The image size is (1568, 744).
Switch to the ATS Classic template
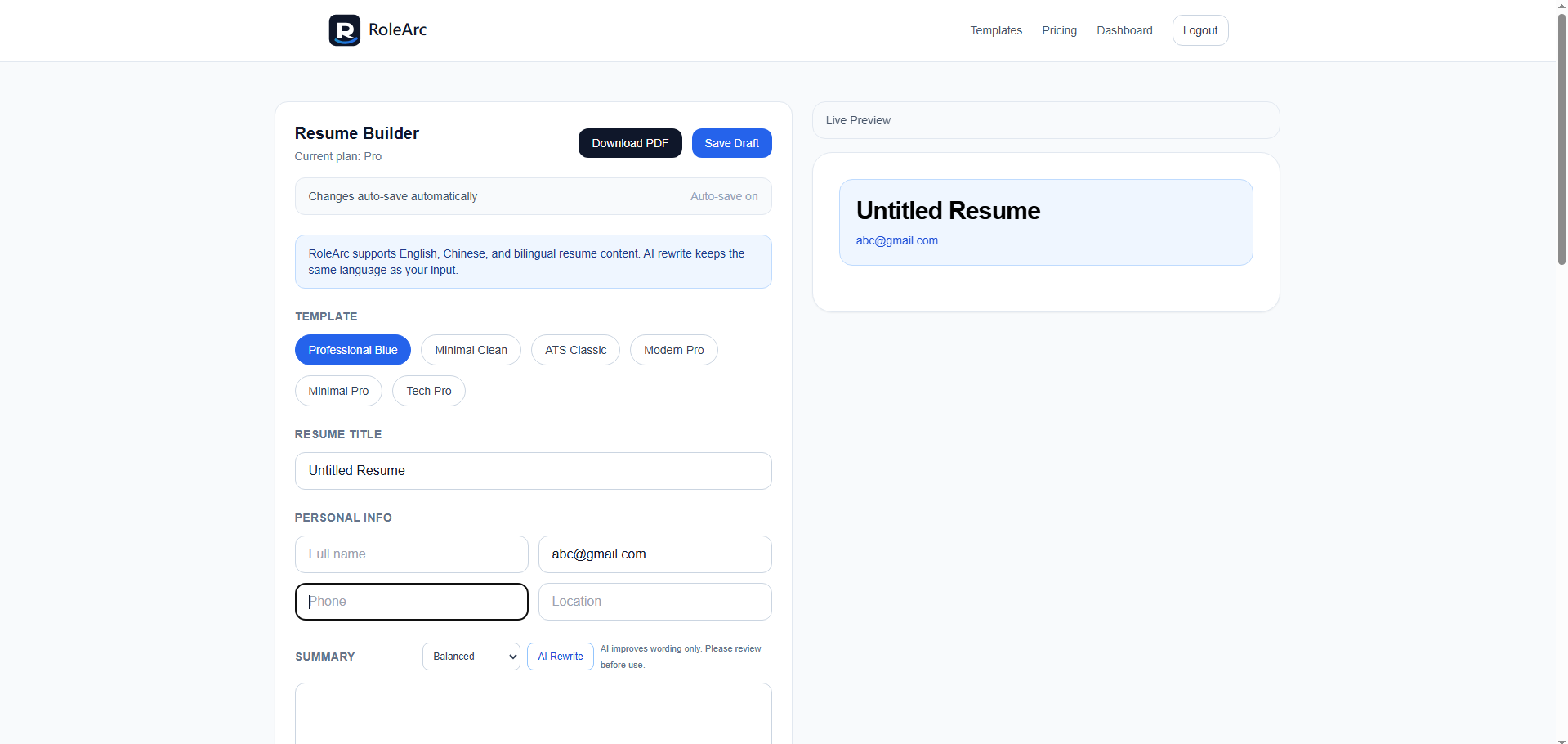[575, 350]
